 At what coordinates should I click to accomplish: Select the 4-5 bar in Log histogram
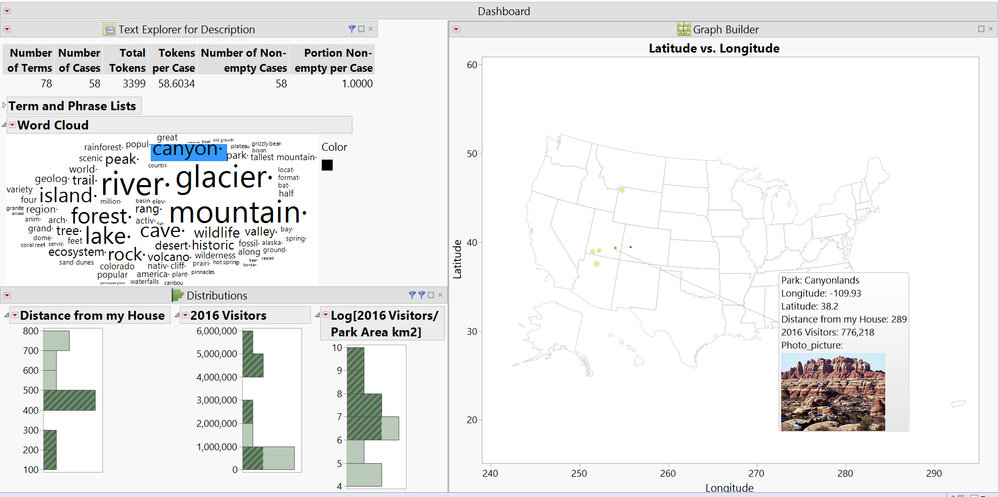(x=364, y=475)
